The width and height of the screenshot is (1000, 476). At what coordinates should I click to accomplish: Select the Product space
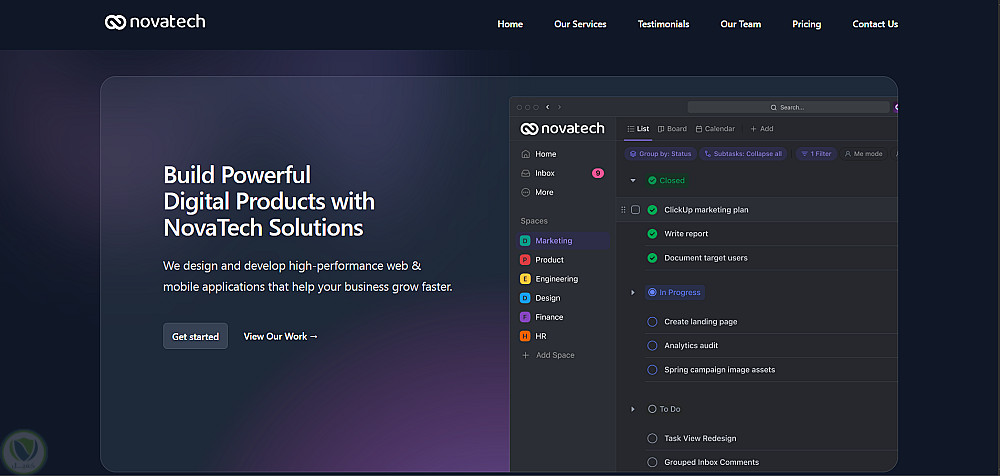(542, 260)
